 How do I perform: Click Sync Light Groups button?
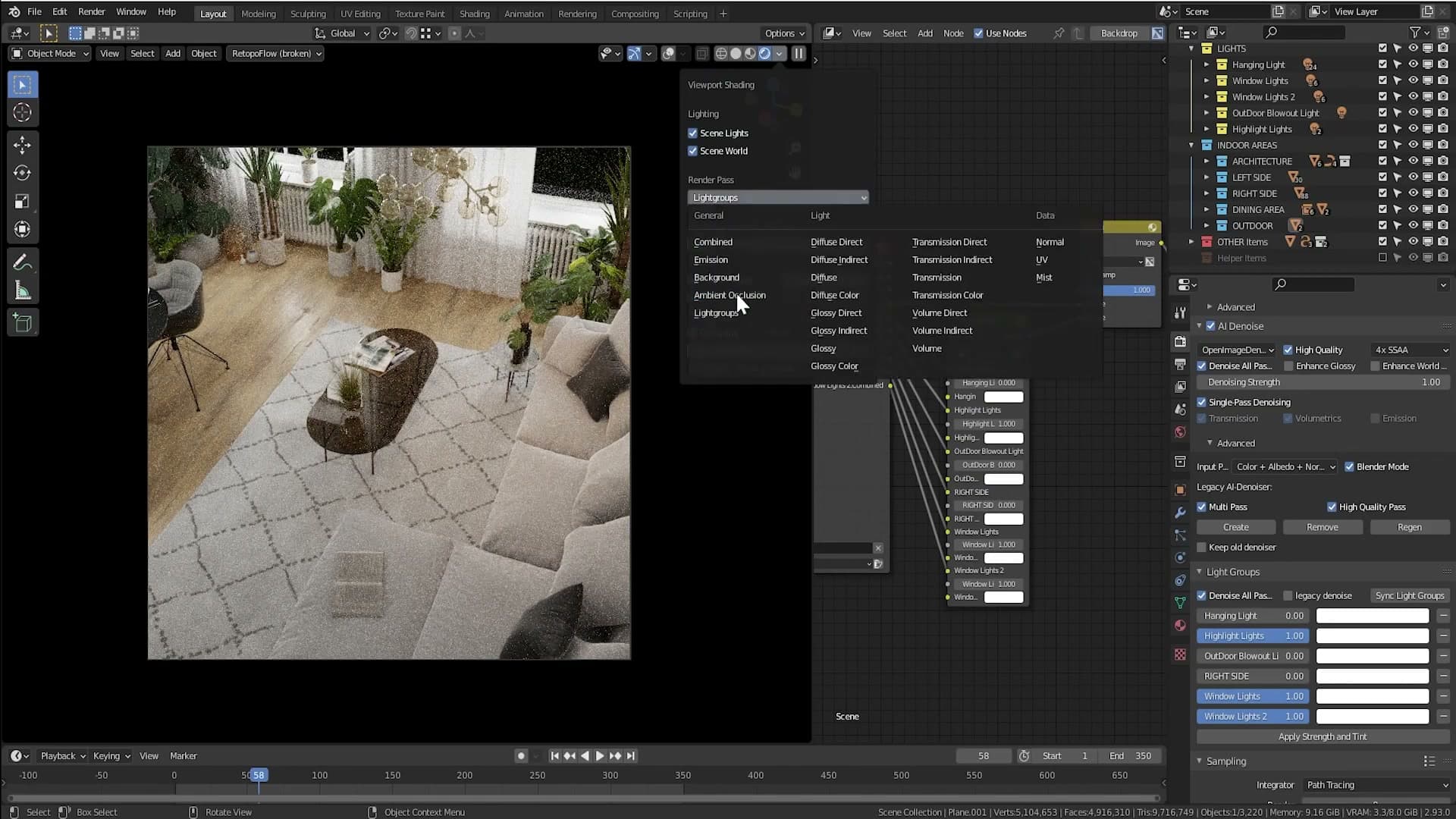(1410, 595)
